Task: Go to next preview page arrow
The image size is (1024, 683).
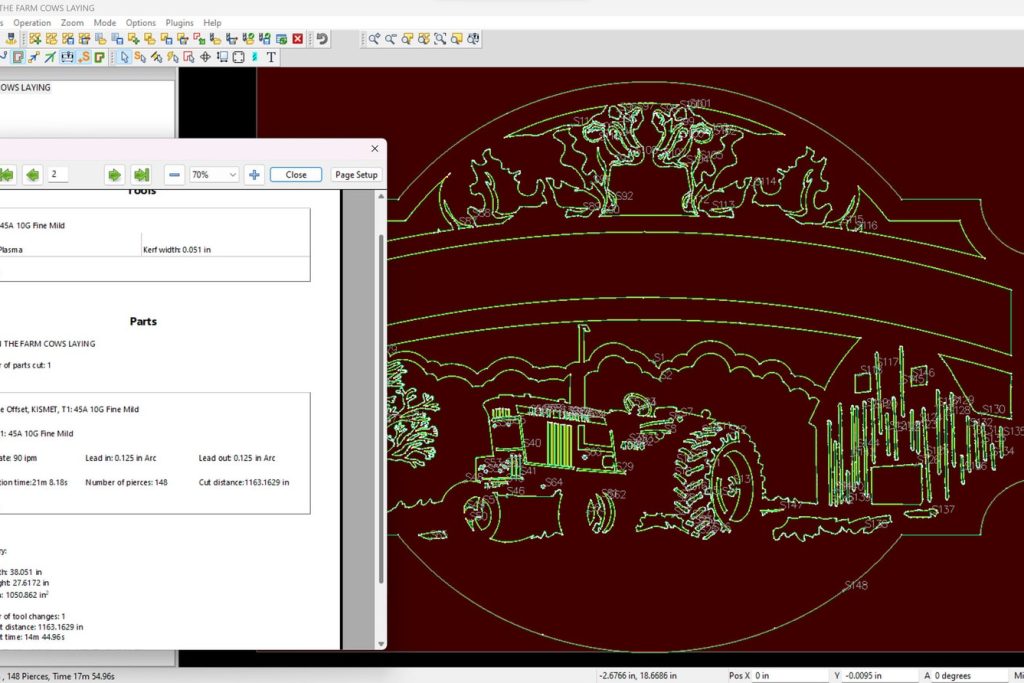Action: click(x=114, y=174)
